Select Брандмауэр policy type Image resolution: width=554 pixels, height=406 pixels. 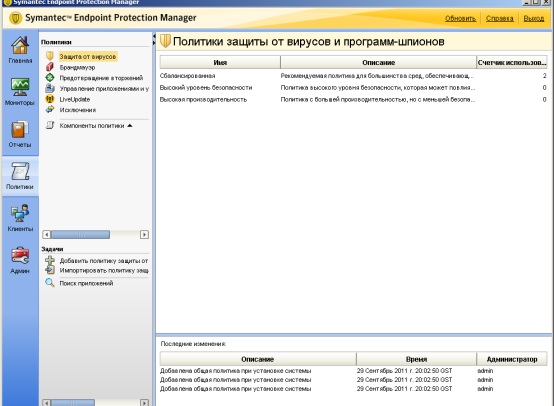(77, 67)
